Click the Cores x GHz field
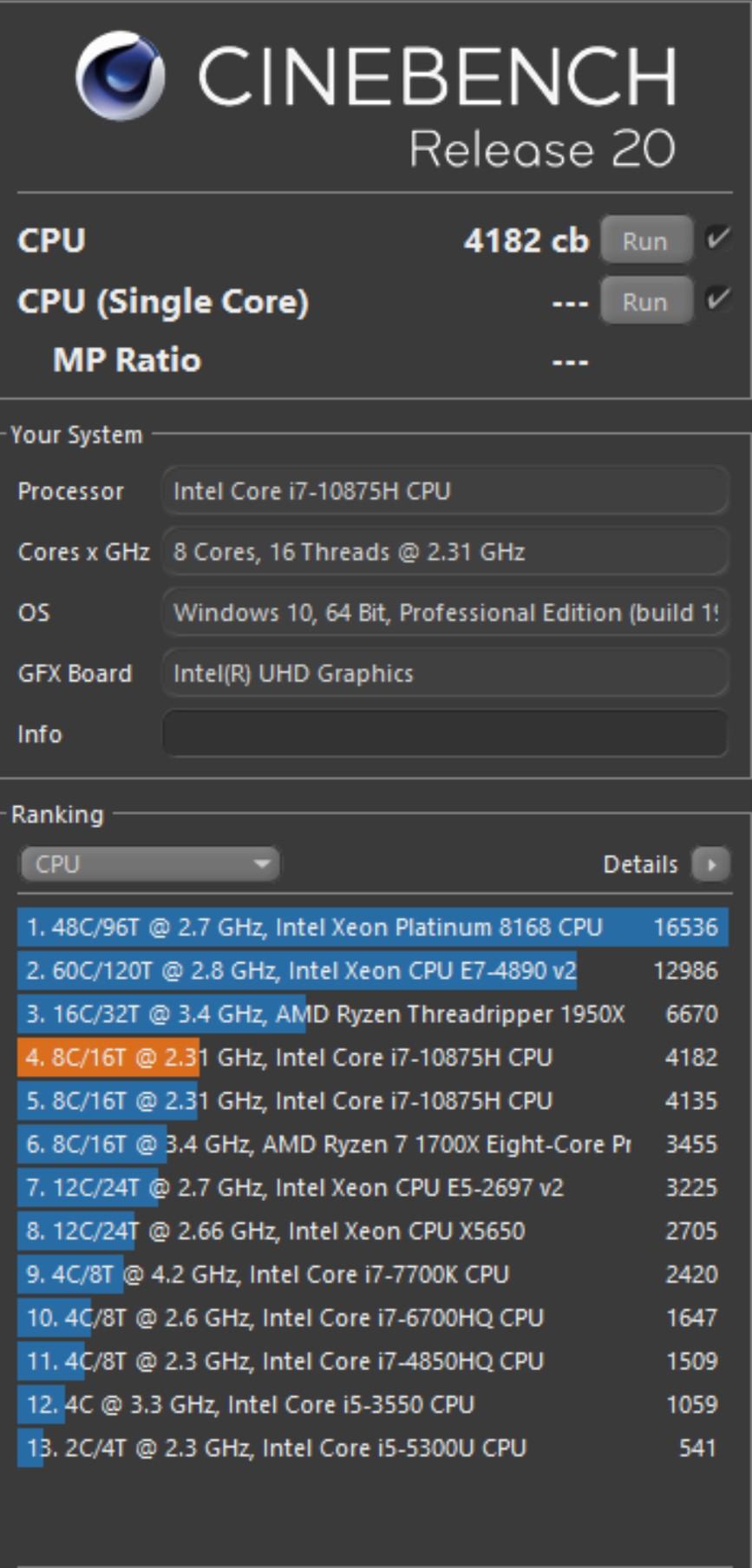 444,552
